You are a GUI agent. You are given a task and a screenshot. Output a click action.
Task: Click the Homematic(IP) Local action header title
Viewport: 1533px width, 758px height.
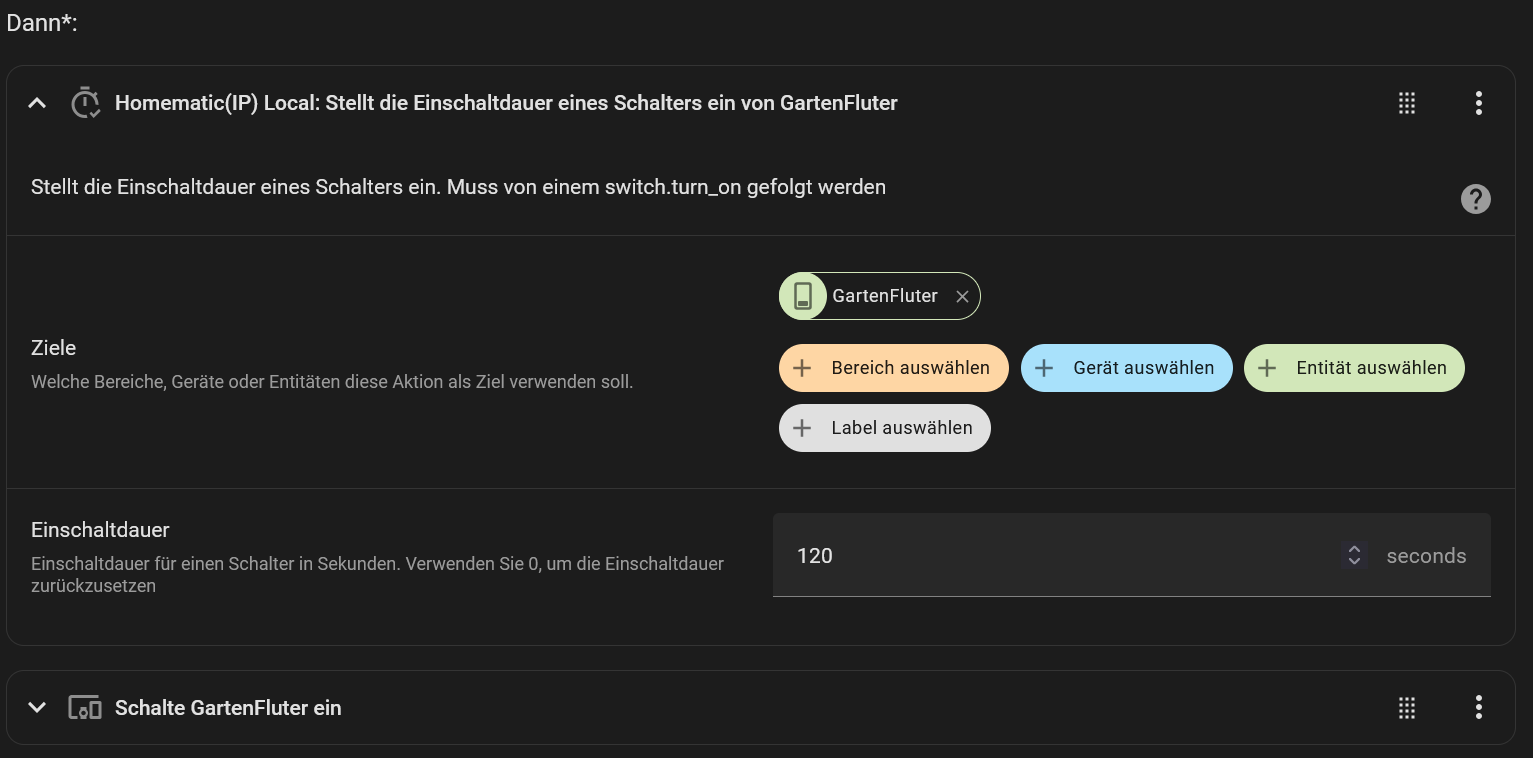pos(506,103)
